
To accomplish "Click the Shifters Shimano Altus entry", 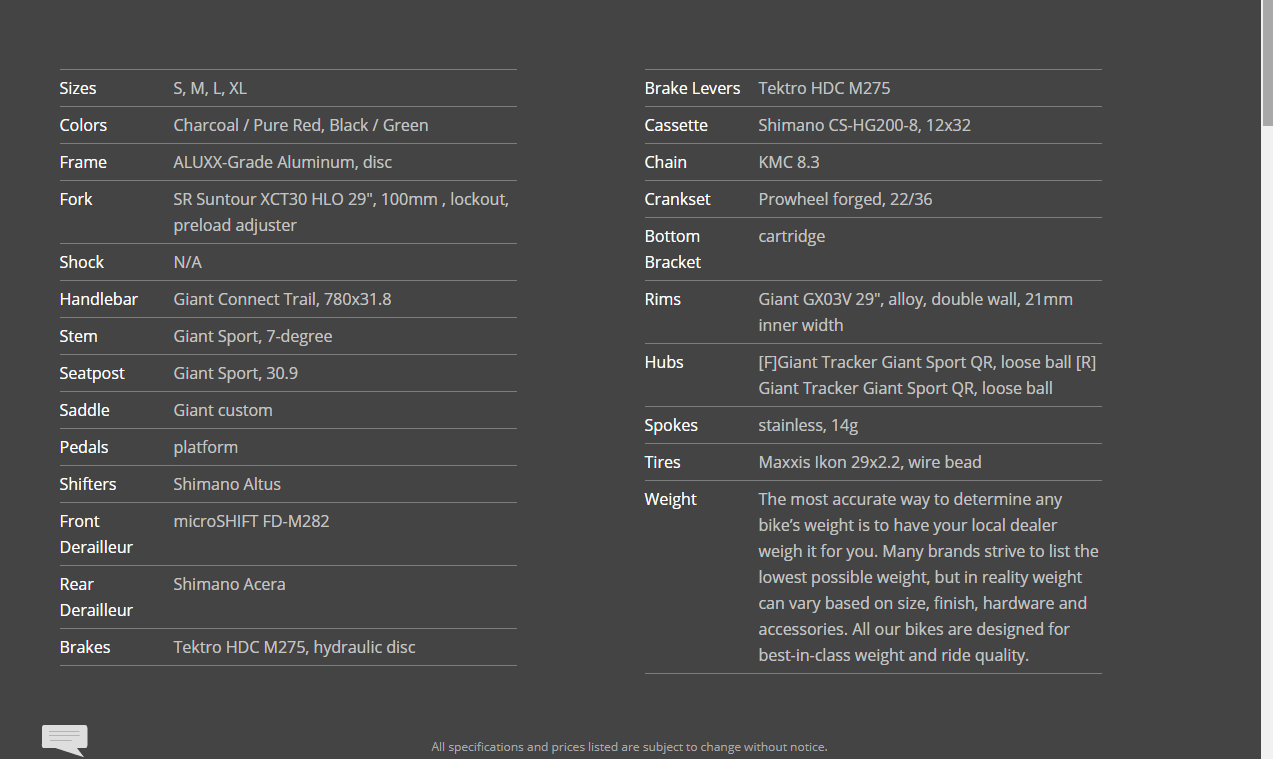I will coord(227,484).
